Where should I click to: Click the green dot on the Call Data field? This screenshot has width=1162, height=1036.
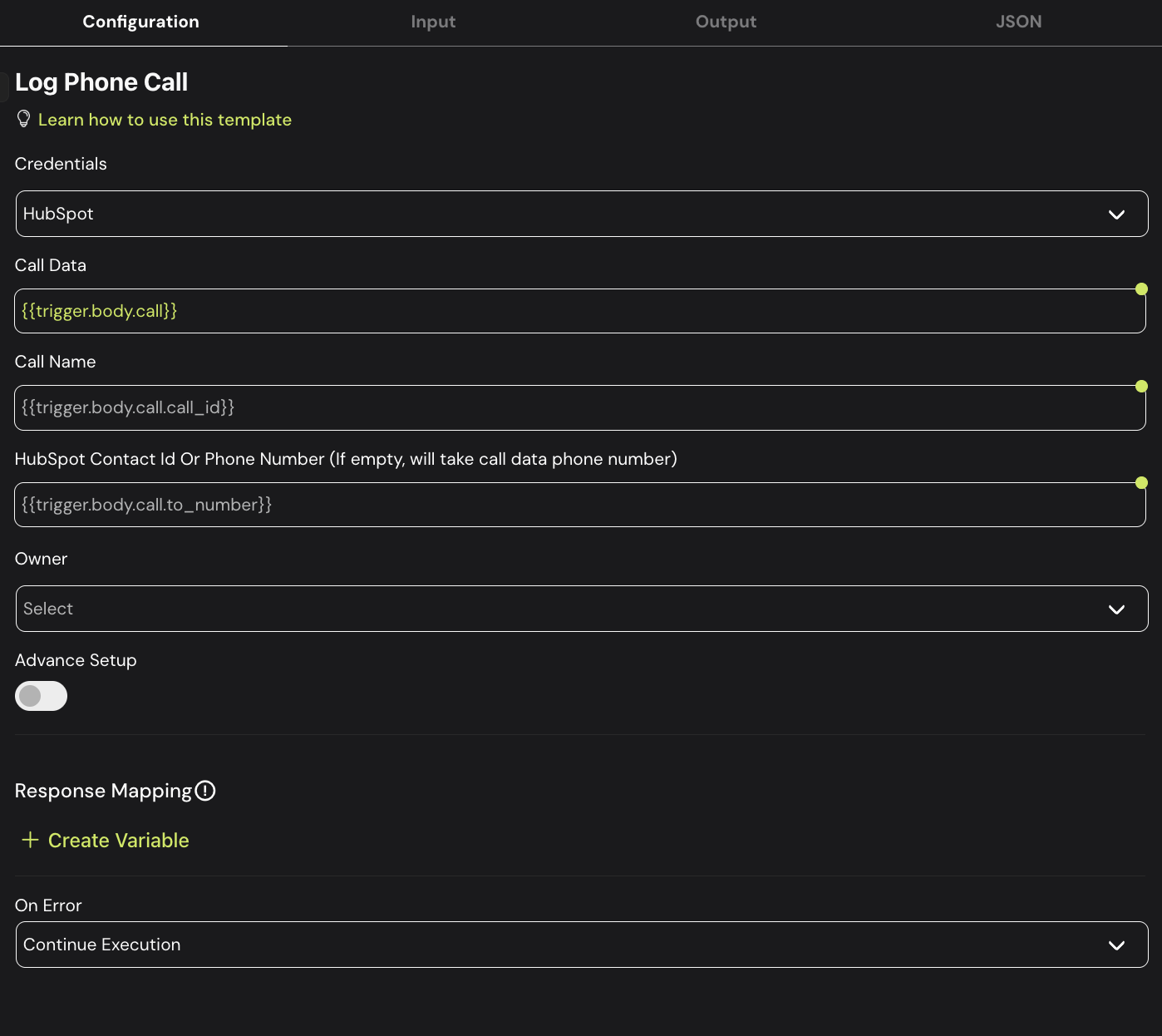1141,289
